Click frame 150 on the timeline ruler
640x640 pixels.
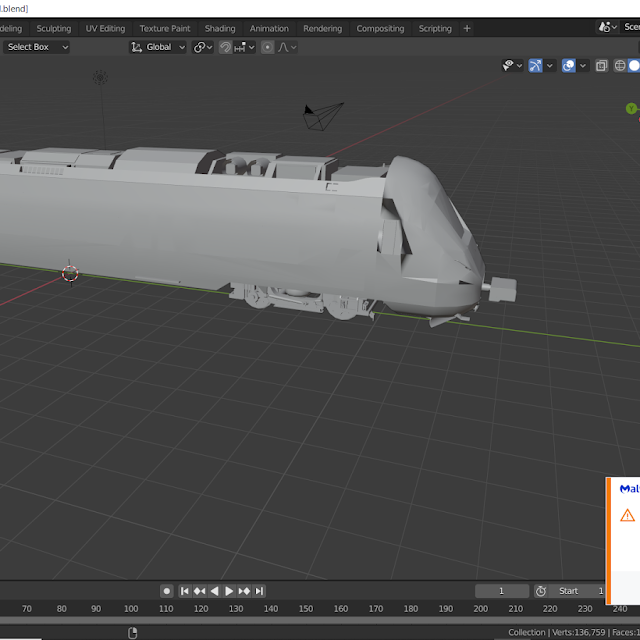[x=306, y=609]
